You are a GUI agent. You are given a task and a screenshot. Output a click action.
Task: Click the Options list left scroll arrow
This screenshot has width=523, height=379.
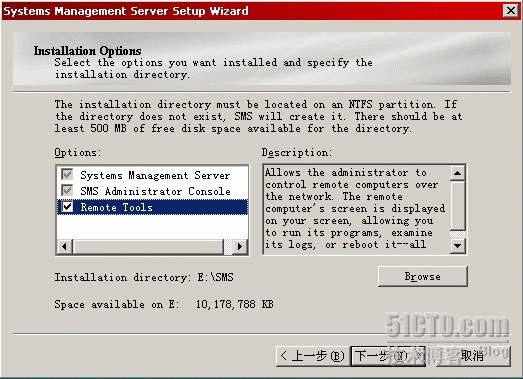pos(65,247)
